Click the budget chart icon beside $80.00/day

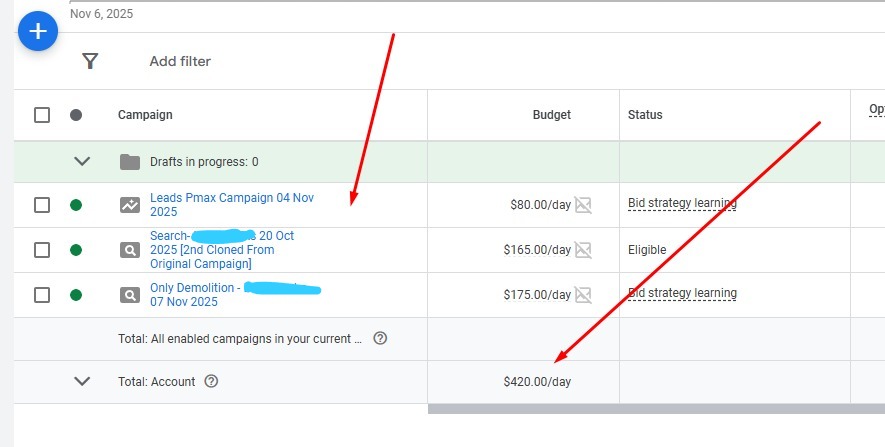[583, 205]
